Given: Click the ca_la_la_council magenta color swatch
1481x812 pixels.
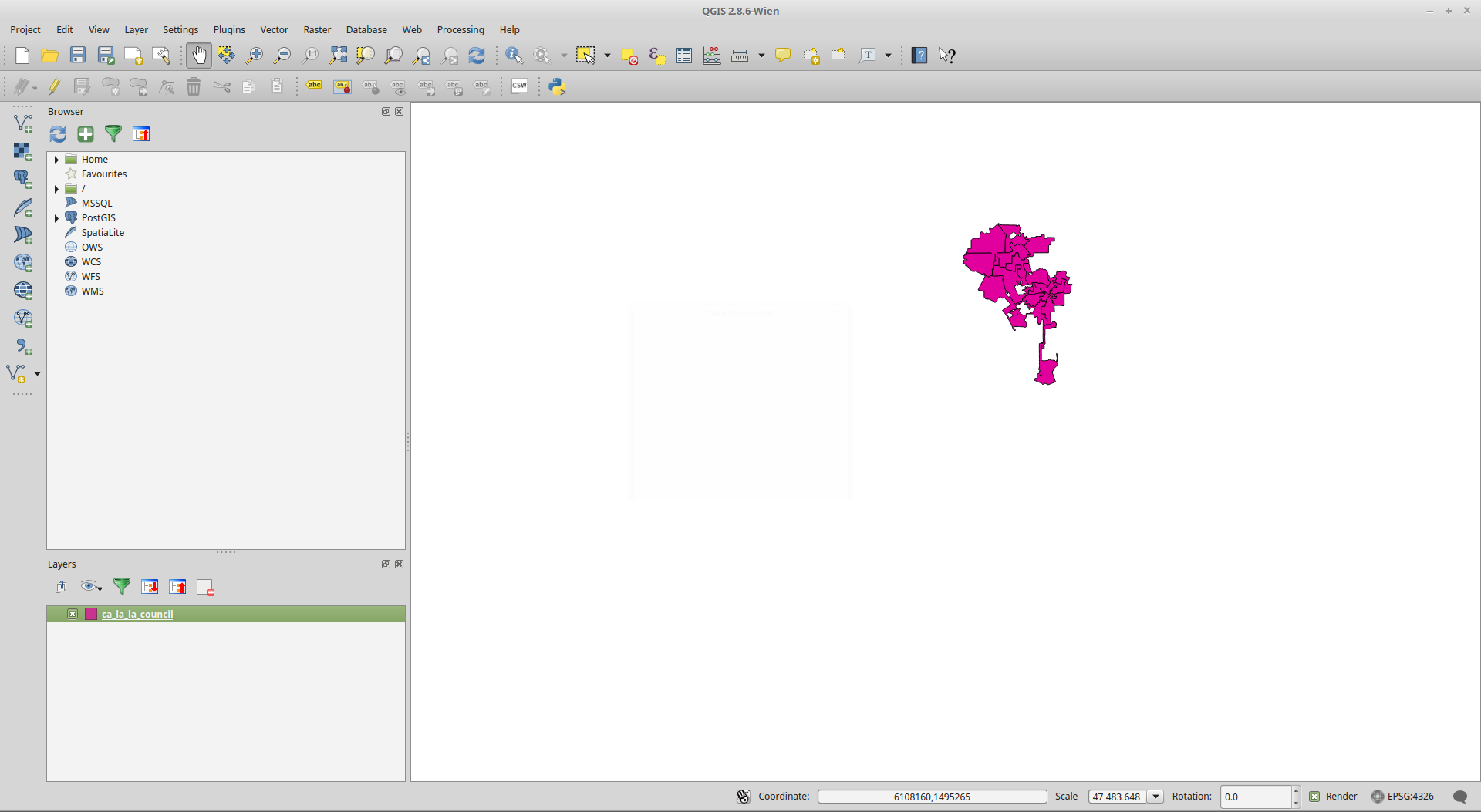Looking at the screenshot, I should (91, 614).
